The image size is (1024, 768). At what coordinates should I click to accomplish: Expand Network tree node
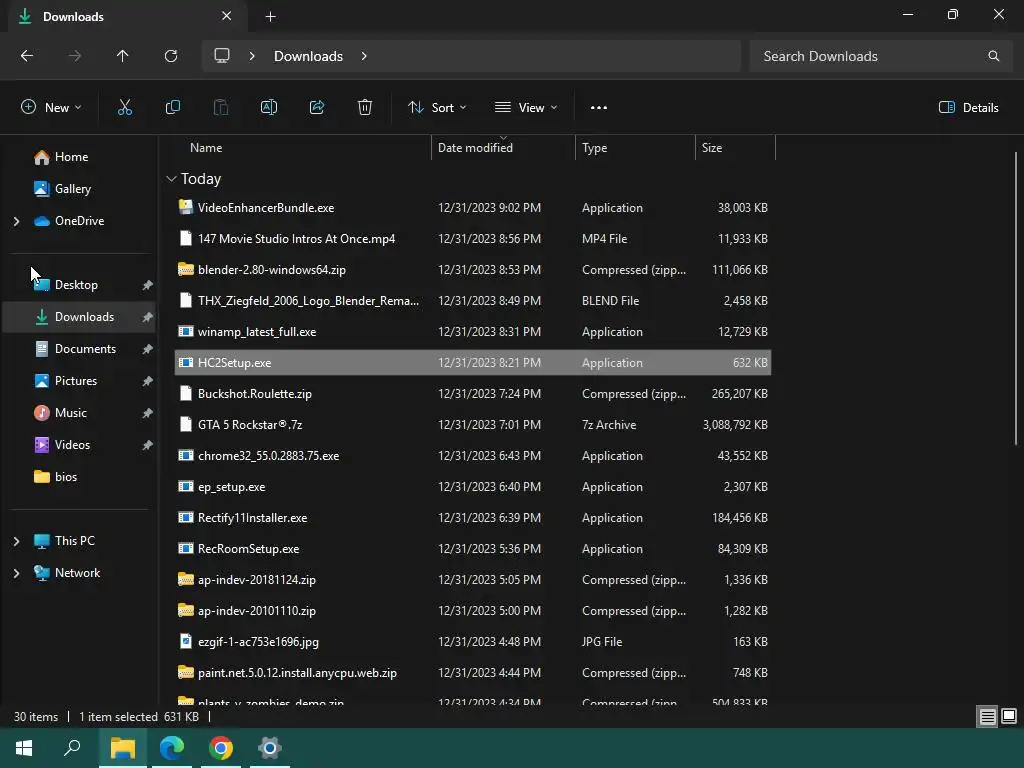pyautogui.click(x=16, y=573)
